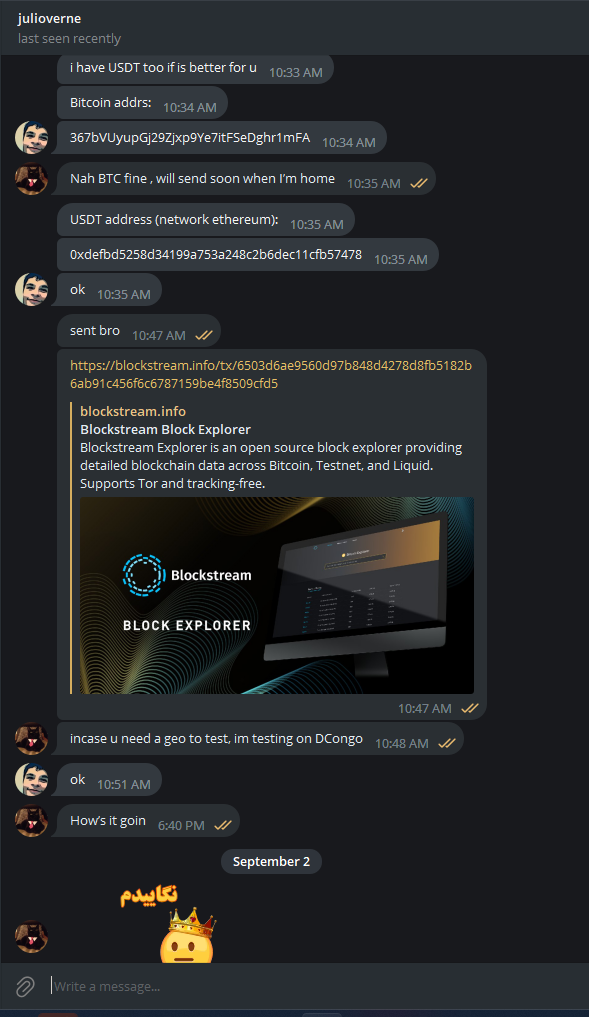Click the Bitcoin address message bubble
Screen dimensions: 589x1017
click(222, 138)
